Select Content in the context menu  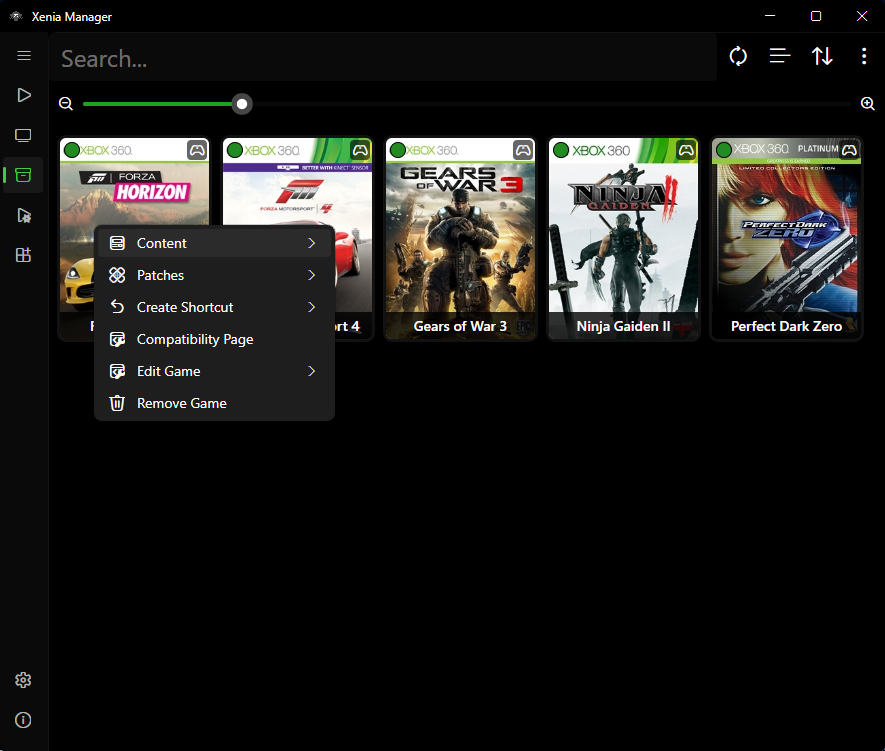pos(214,243)
